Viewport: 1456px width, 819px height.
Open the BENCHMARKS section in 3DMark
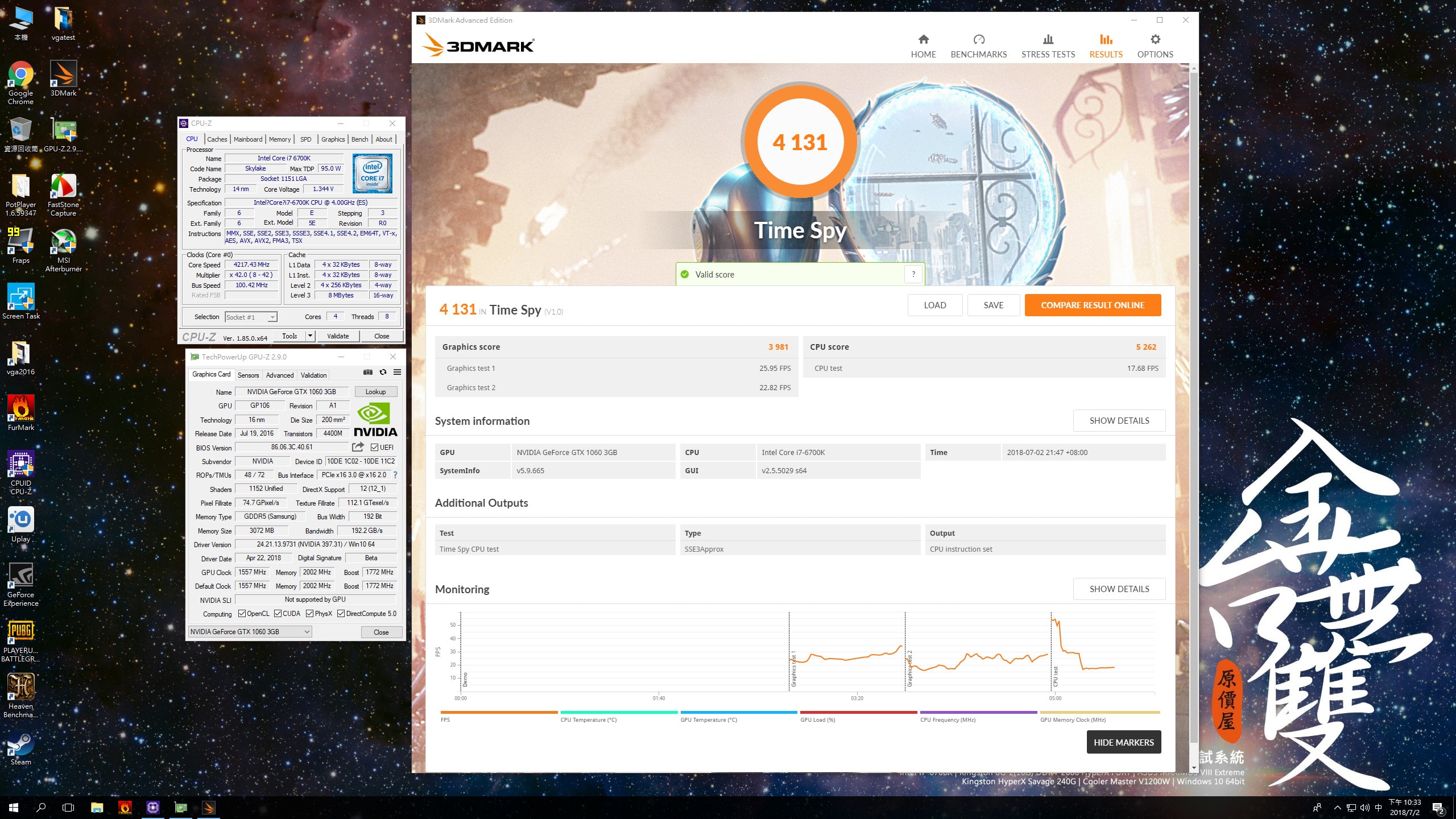(x=978, y=45)
